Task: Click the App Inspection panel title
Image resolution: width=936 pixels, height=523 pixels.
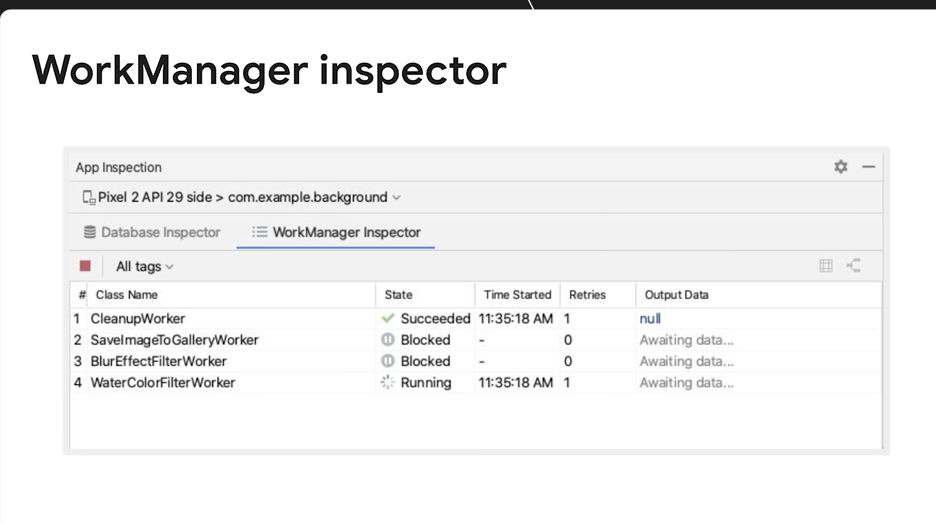Action: pyautogui.click(x=118, y=167)
